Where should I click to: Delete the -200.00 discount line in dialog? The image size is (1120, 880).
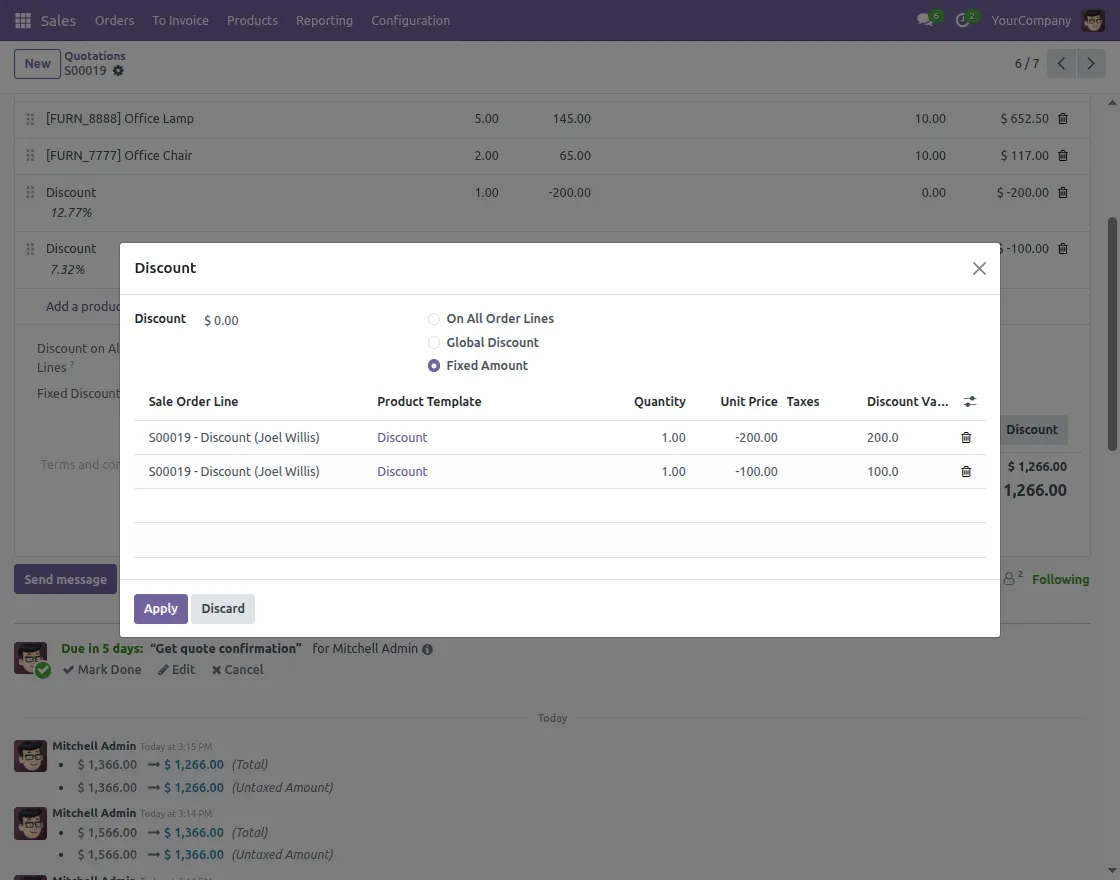pos(966,438)
